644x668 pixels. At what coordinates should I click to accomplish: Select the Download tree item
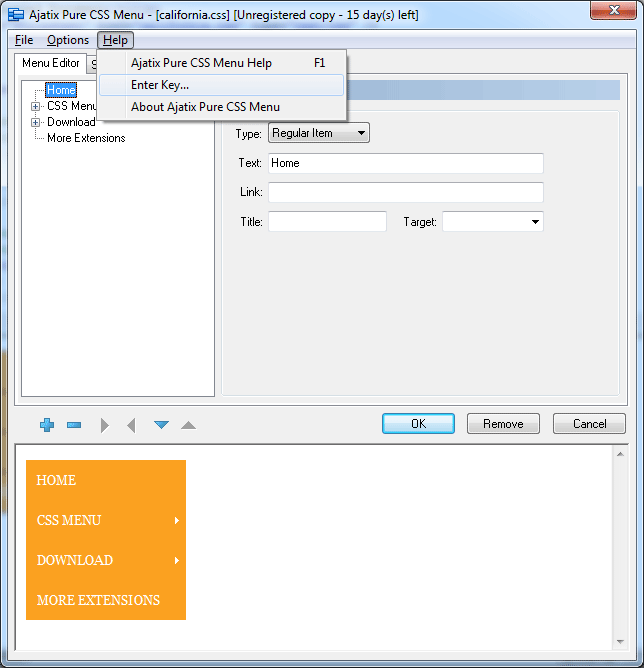[71, 122]
